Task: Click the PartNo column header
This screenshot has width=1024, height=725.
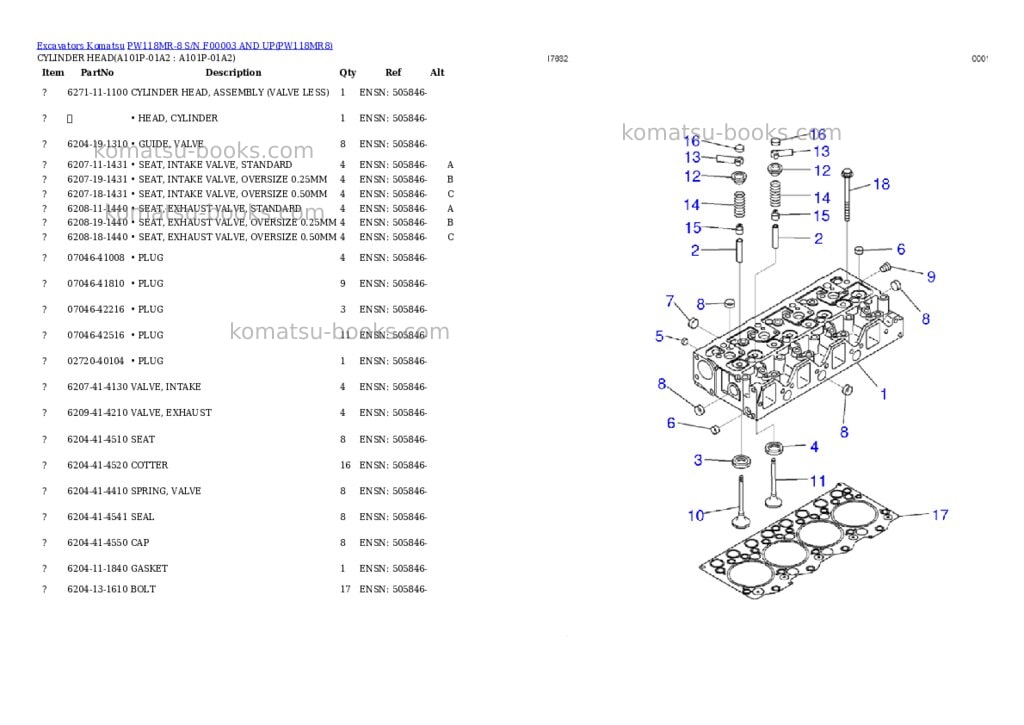Action: click(97, 72)
